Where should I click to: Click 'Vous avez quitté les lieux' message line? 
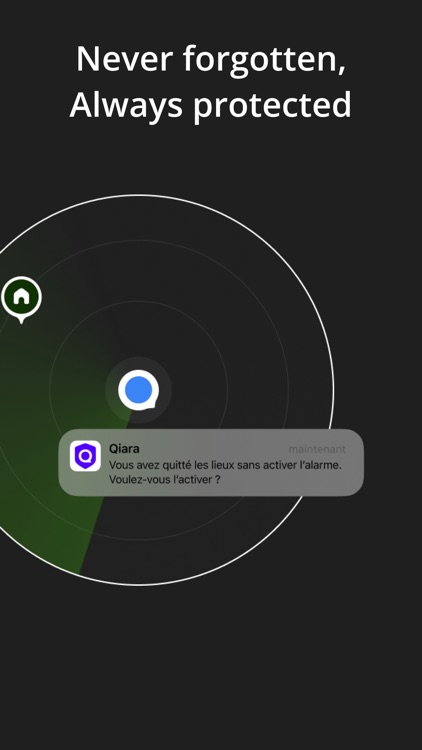pos(225,465)
